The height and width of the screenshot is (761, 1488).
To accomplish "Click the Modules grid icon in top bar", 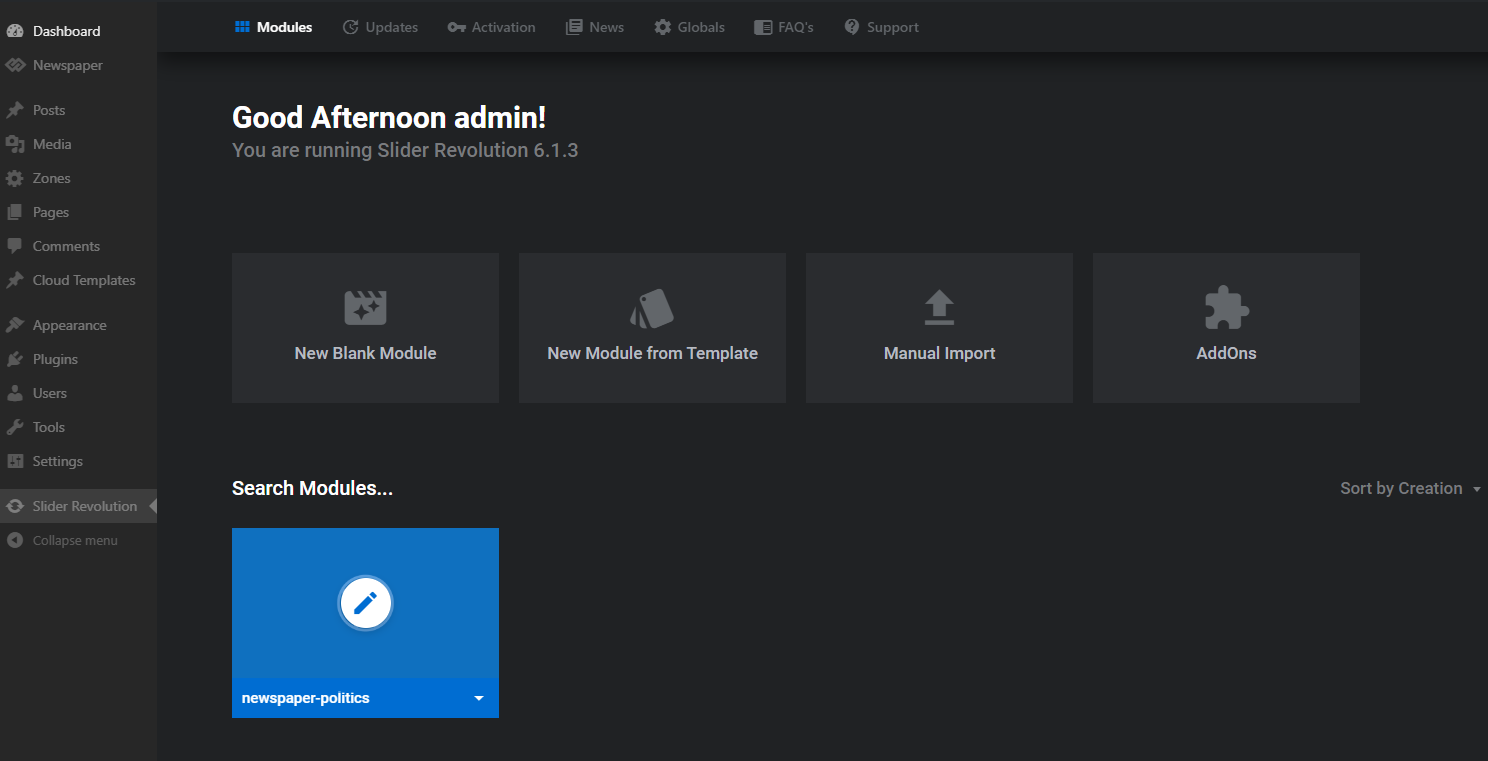I will click(x=242, y=27).
